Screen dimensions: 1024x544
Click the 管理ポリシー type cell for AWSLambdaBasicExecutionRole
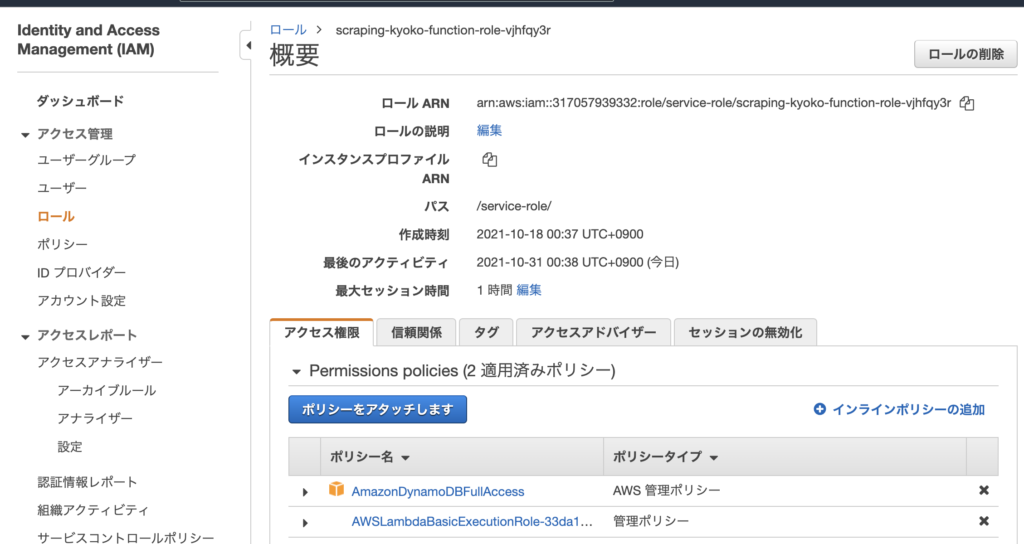(x=650, y=521)
